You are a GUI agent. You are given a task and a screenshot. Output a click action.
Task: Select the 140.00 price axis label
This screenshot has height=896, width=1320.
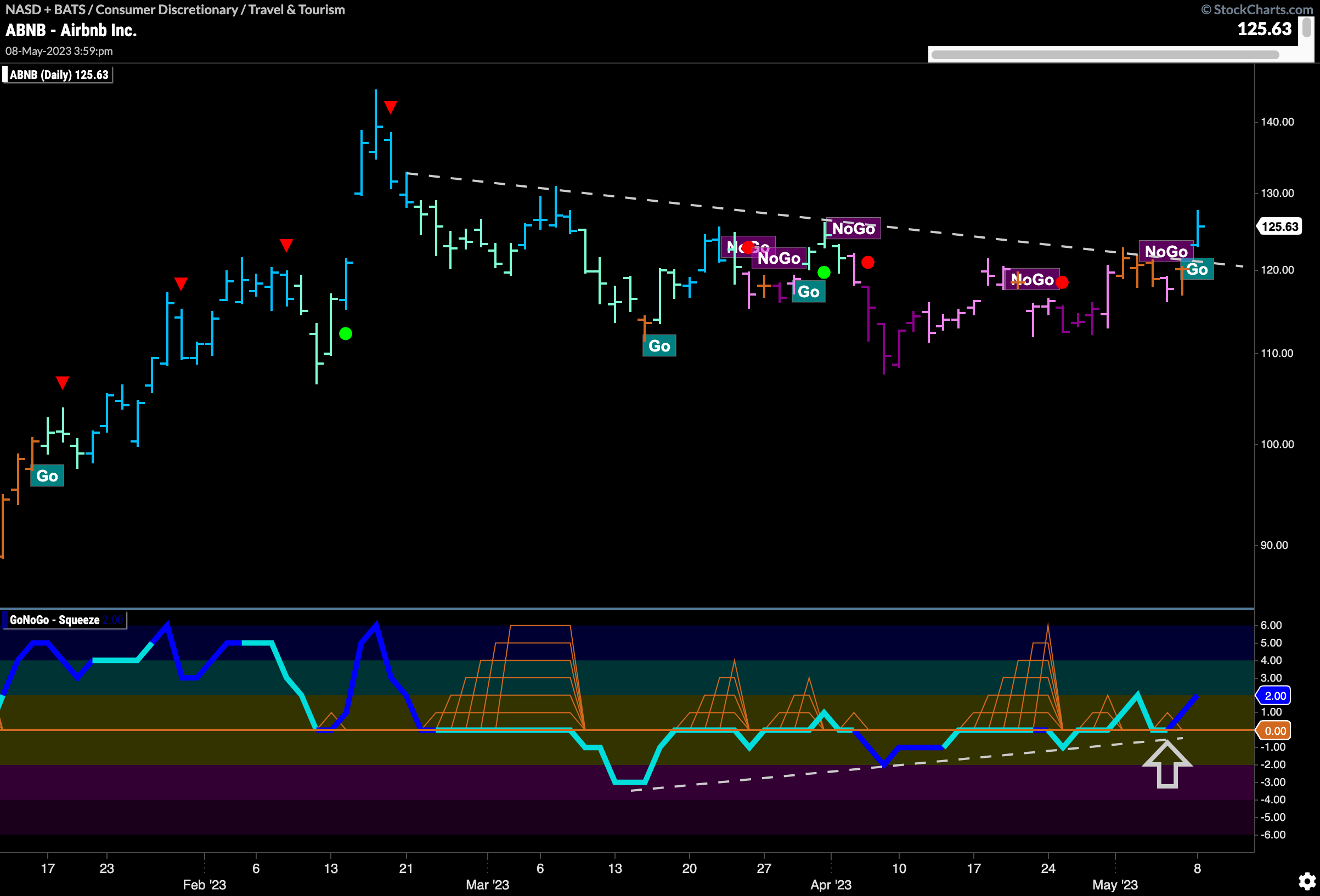[1277, 122]
